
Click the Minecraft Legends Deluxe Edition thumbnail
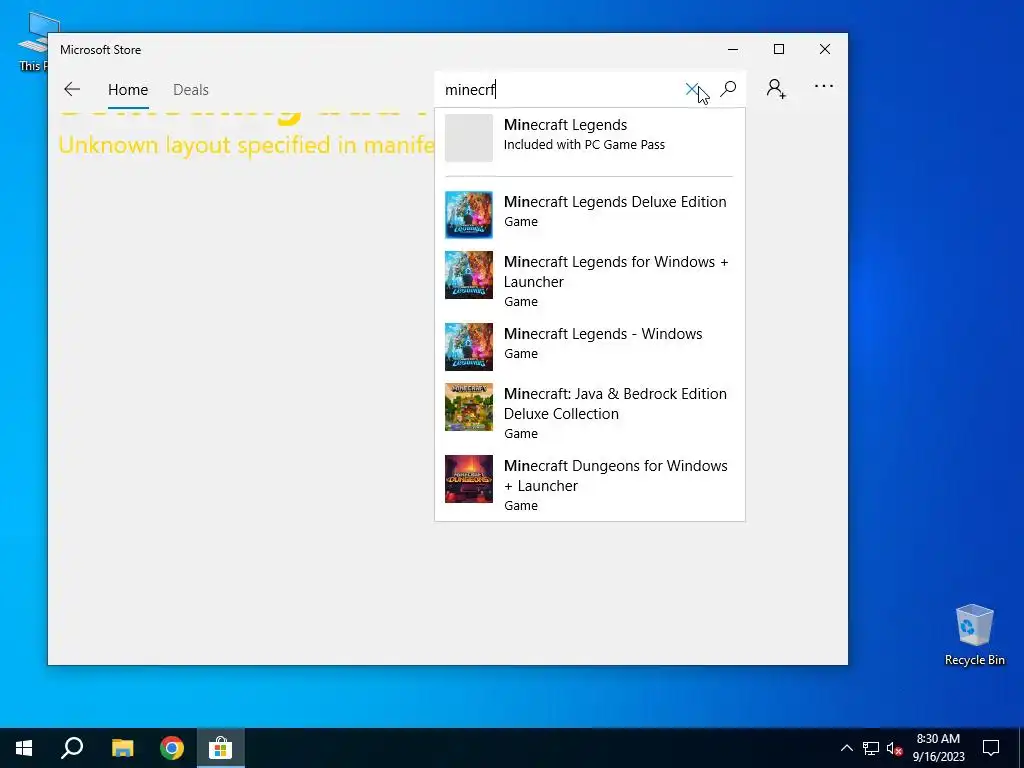(x=469, y=215)
